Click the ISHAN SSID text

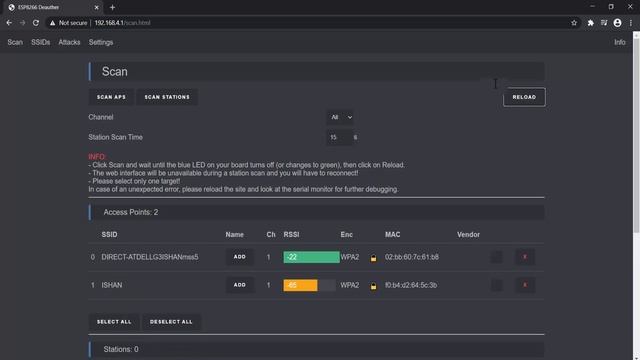click(112, 285)
